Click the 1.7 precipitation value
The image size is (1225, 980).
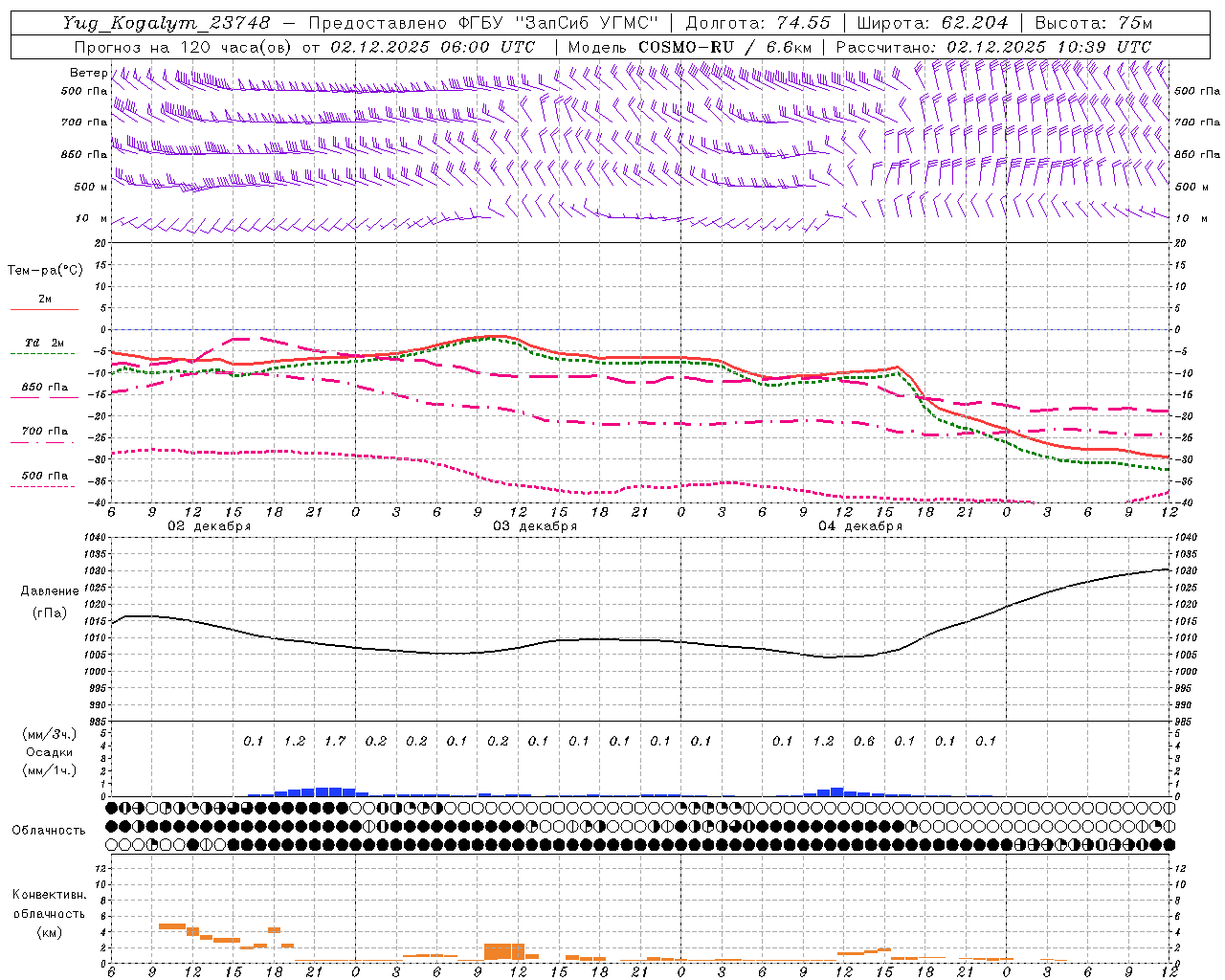coord(335,741)
